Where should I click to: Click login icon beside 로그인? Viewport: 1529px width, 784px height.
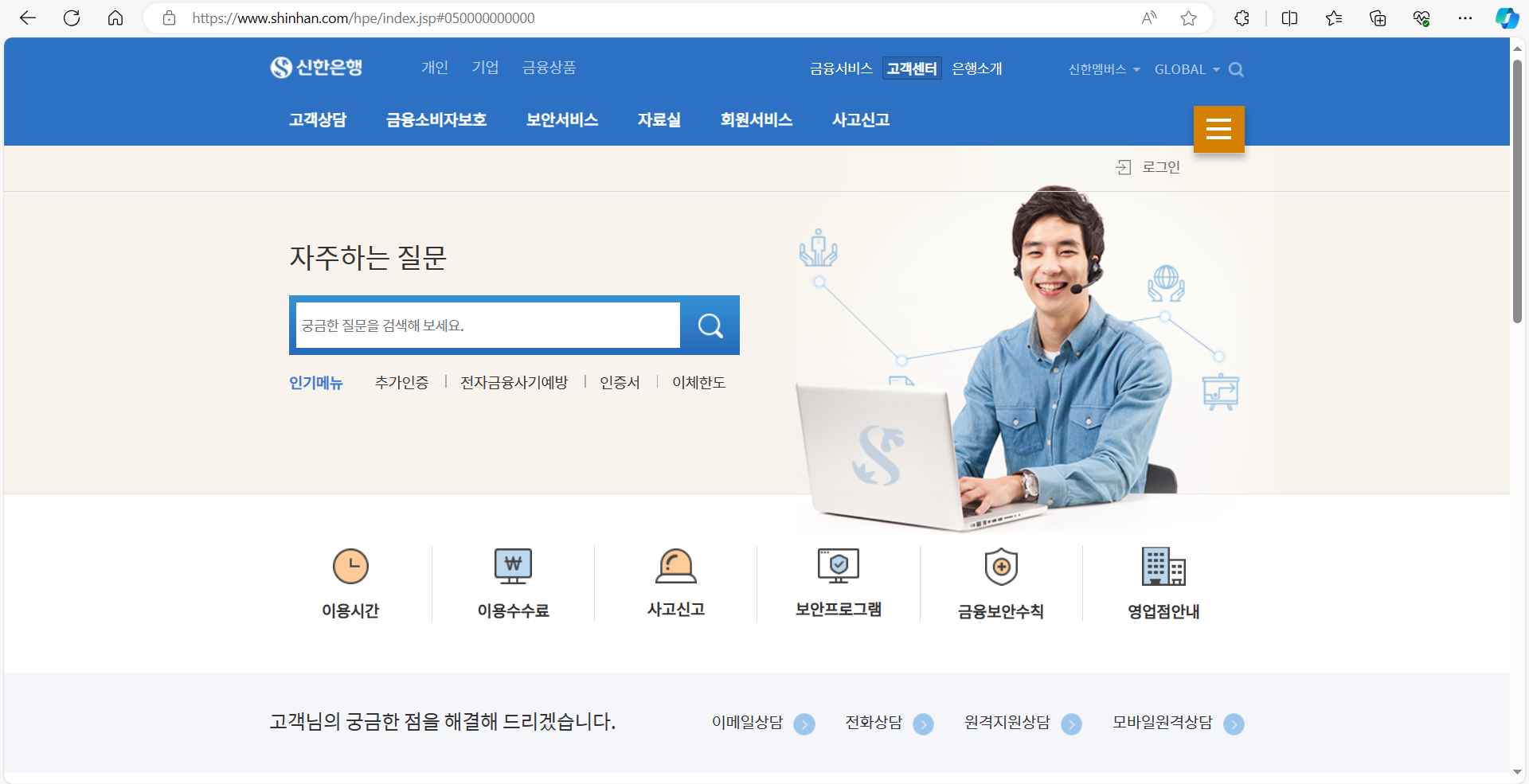[1124, 167]
